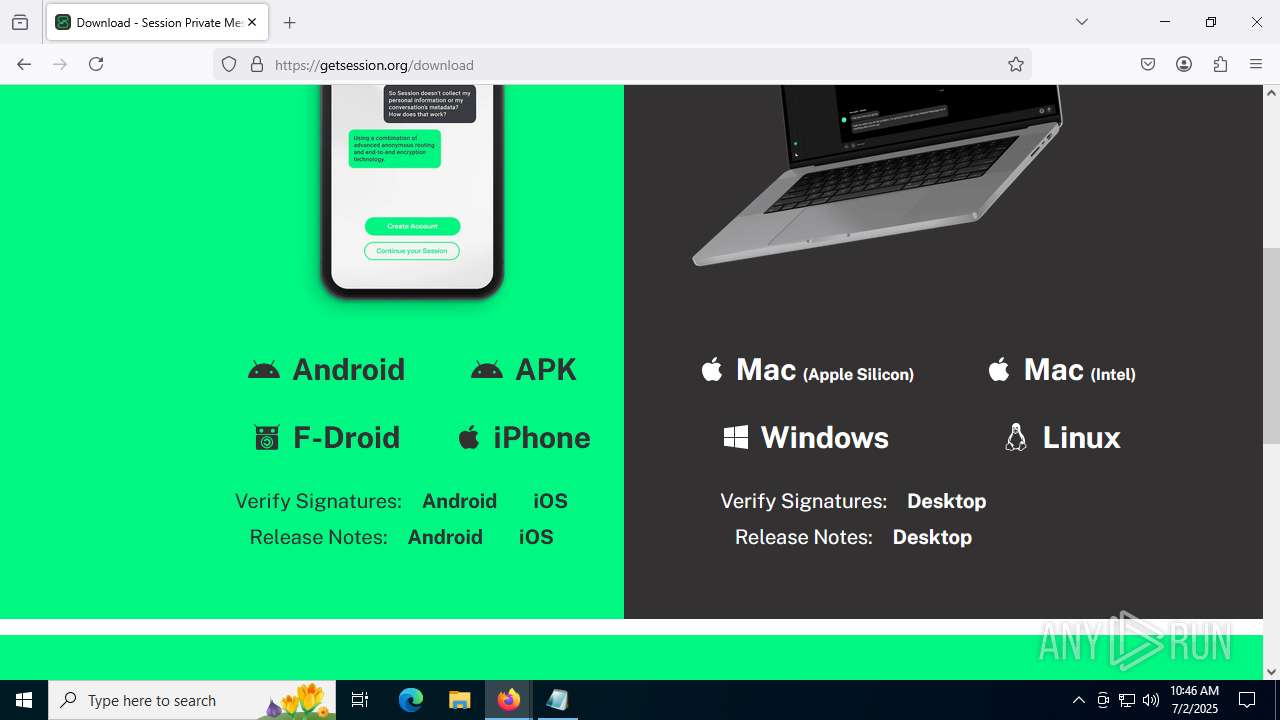The image size is (1280, 720).
Task: Click the scrollbar up arrow
Action: (x=1271, y=93)
